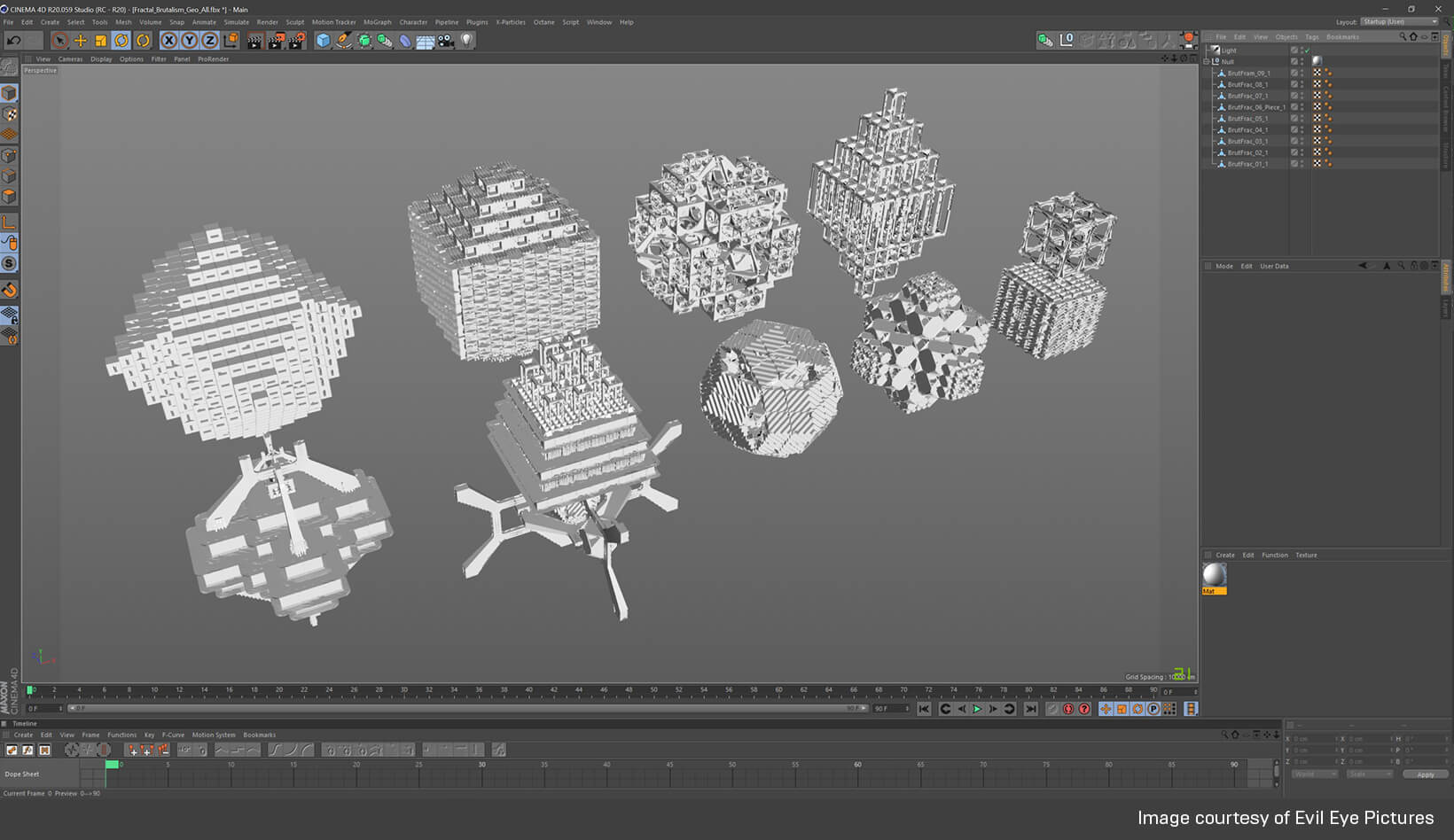Open the Octane menu
The width and height of the screenshot is (1454, 840).
click(x=543, y=22)
